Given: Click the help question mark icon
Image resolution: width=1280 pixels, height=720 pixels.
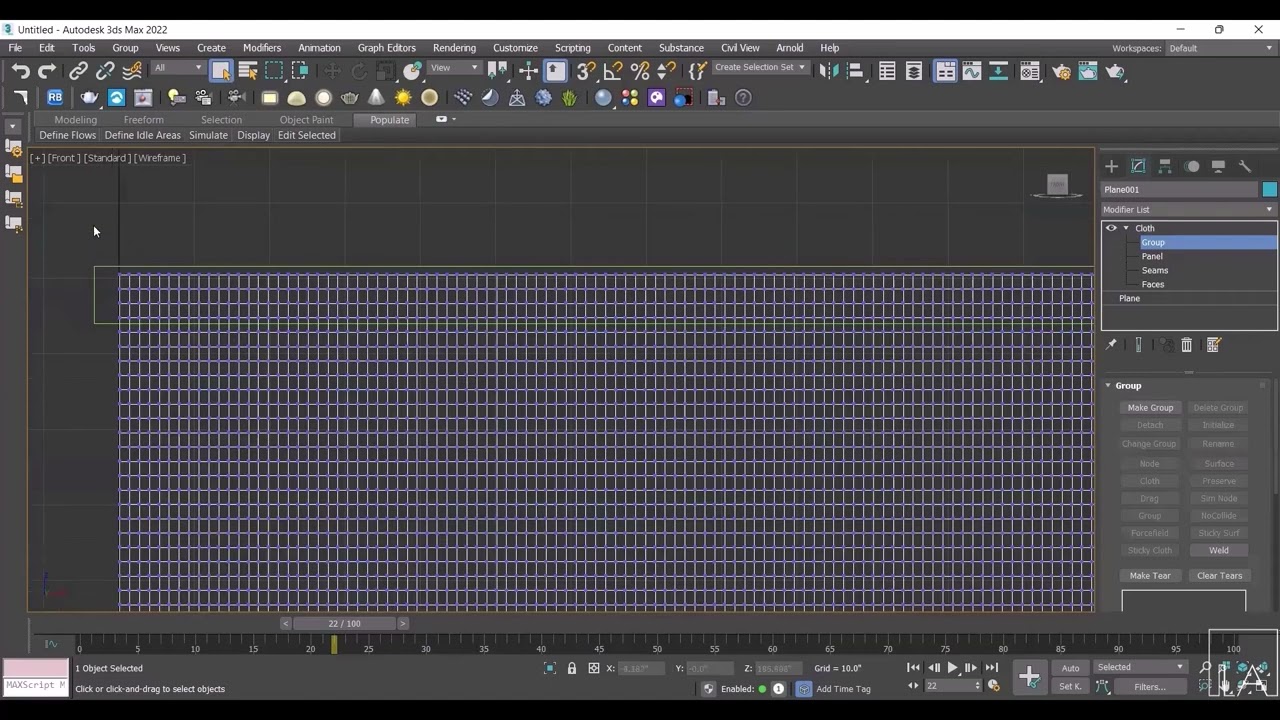Looking at the screenshot, I should [x=743, y=97].
